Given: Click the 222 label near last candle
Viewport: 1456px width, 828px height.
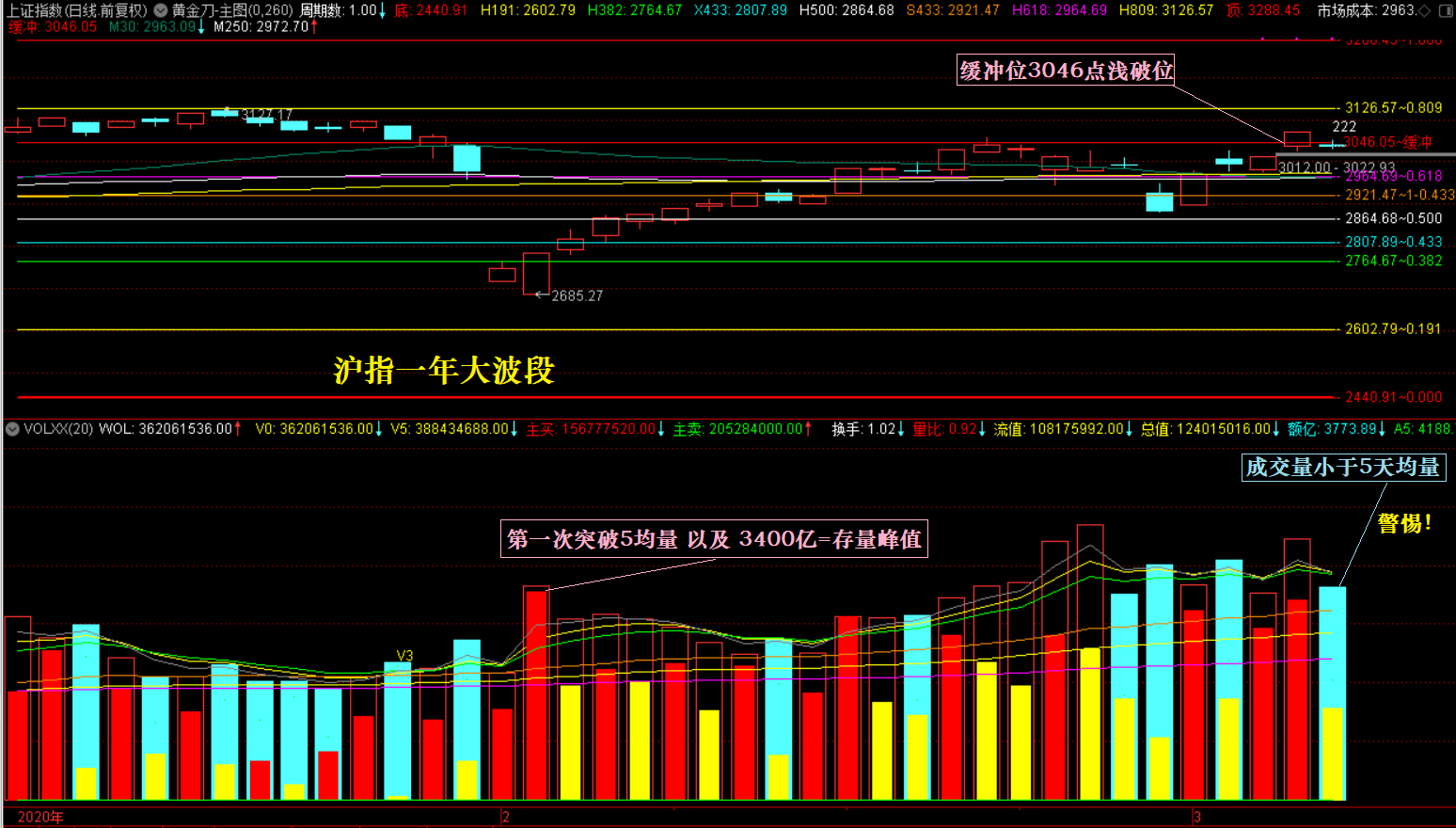Looking at the screenshot, I should pyautogui.click(x=1344, y=126).
